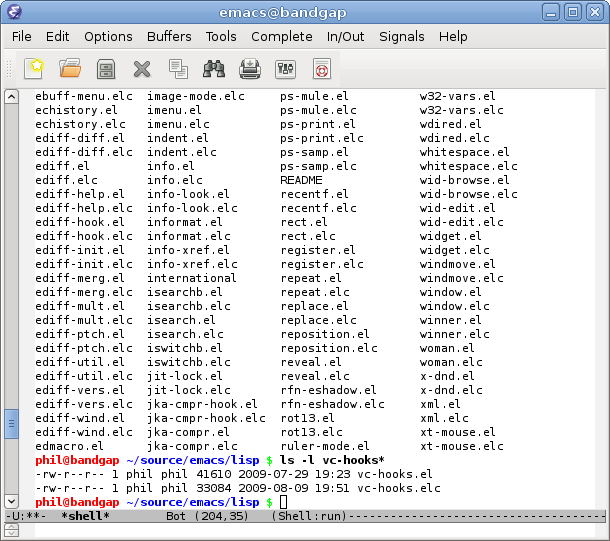Open the Signals menu

[401, 37]
